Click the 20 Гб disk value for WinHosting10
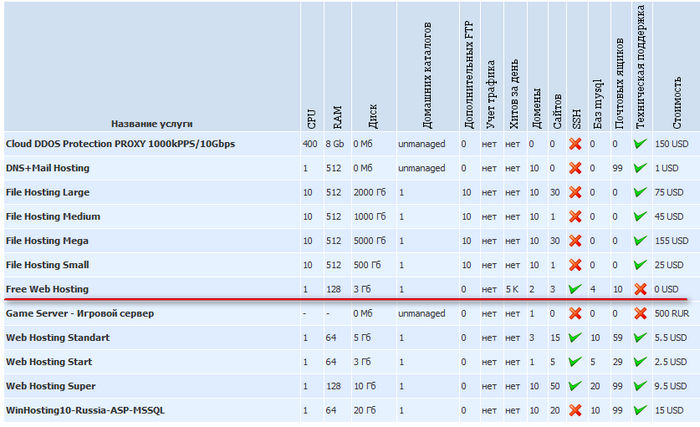The height and width of the screenshot is (427, 700). 365,410
